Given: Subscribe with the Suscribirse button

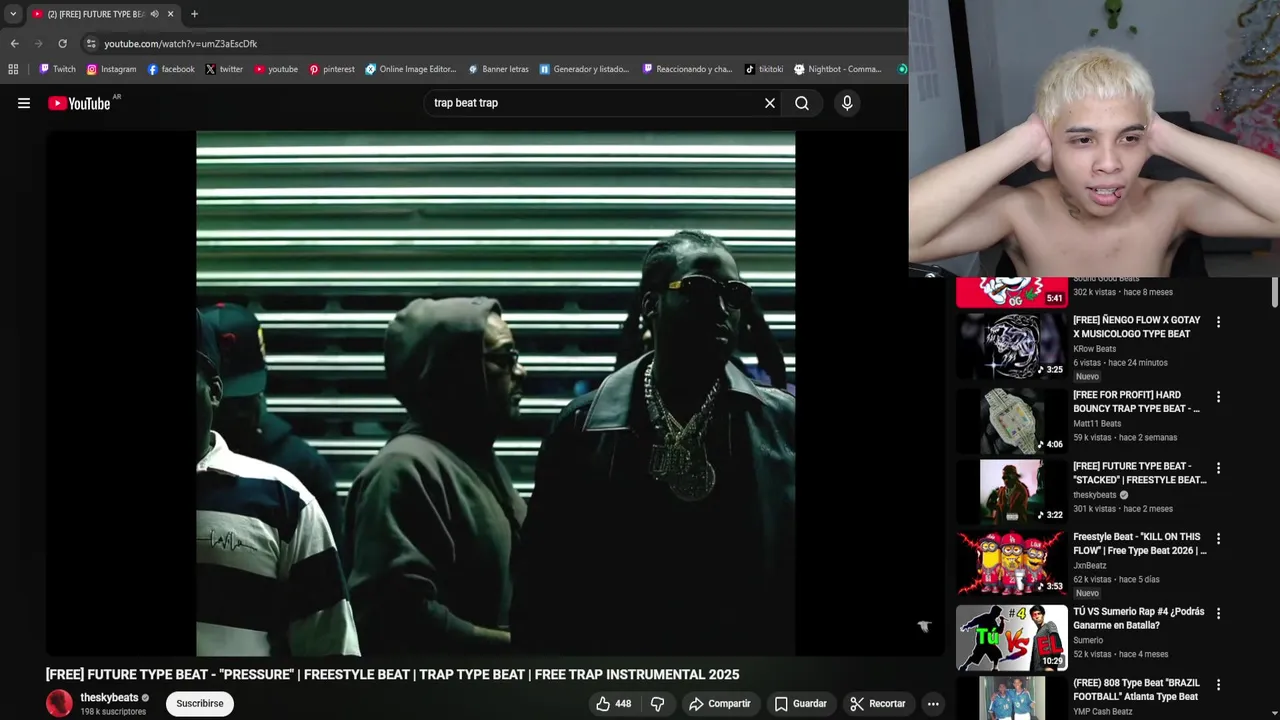Looking at the screenshot, I should [x=200, y=704].
